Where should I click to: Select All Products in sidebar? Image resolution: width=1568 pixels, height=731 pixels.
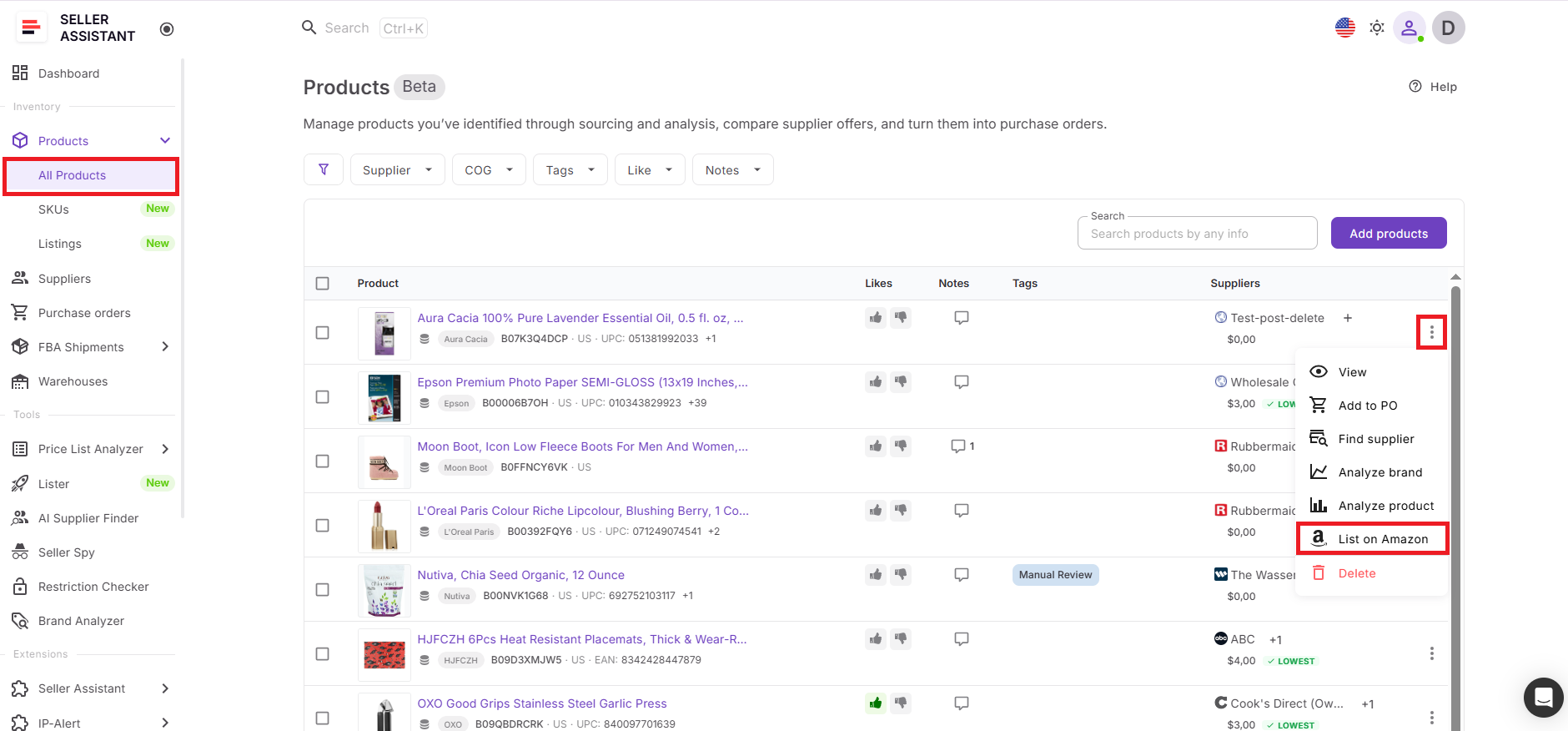point(91,175)
